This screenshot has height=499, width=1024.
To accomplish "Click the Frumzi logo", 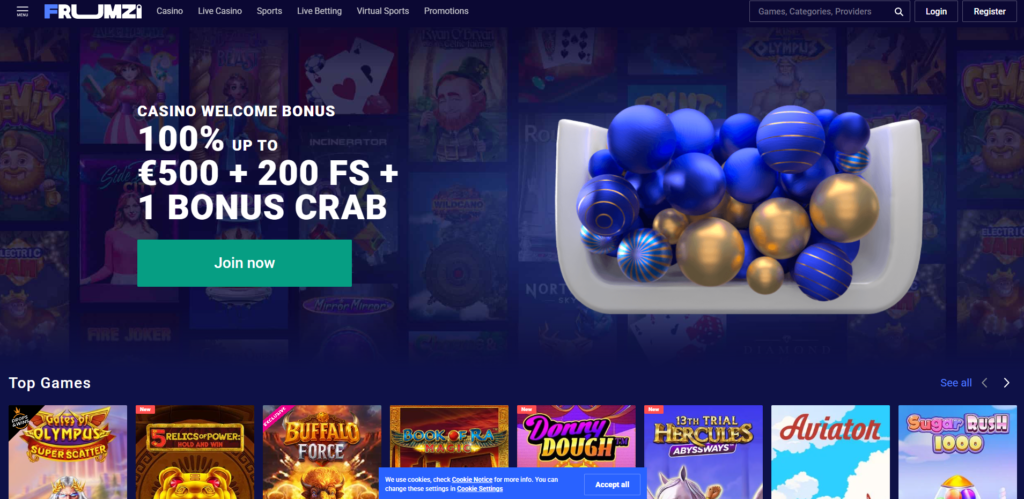I will coord(93,11).
